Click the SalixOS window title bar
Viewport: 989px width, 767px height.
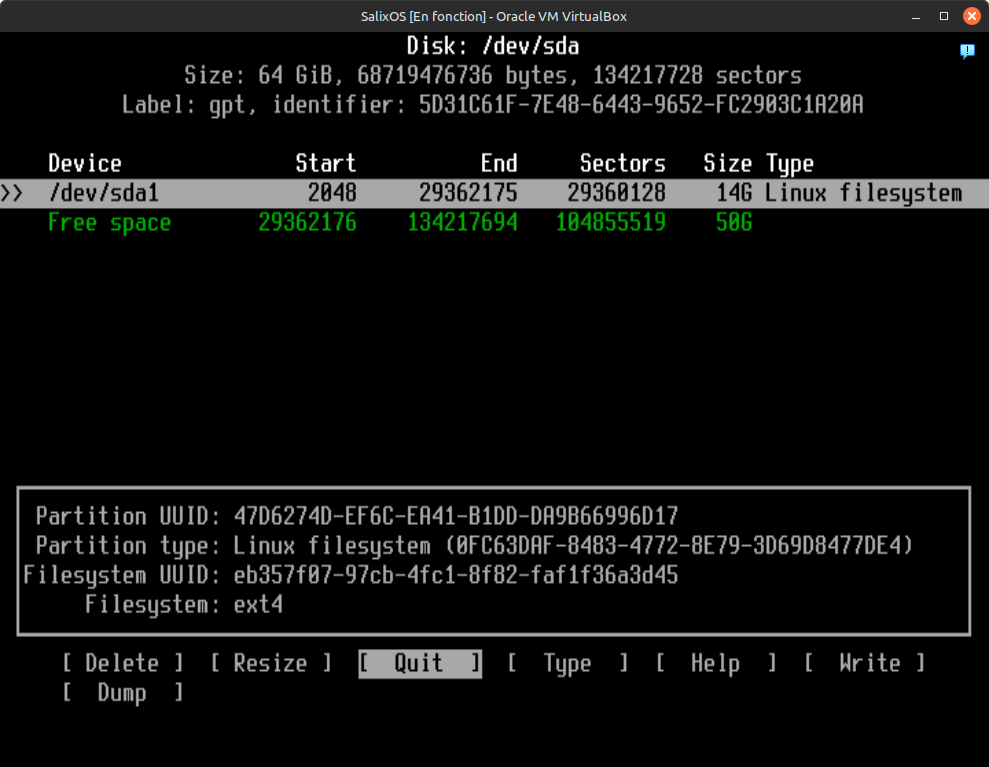[x=494, y=17]
